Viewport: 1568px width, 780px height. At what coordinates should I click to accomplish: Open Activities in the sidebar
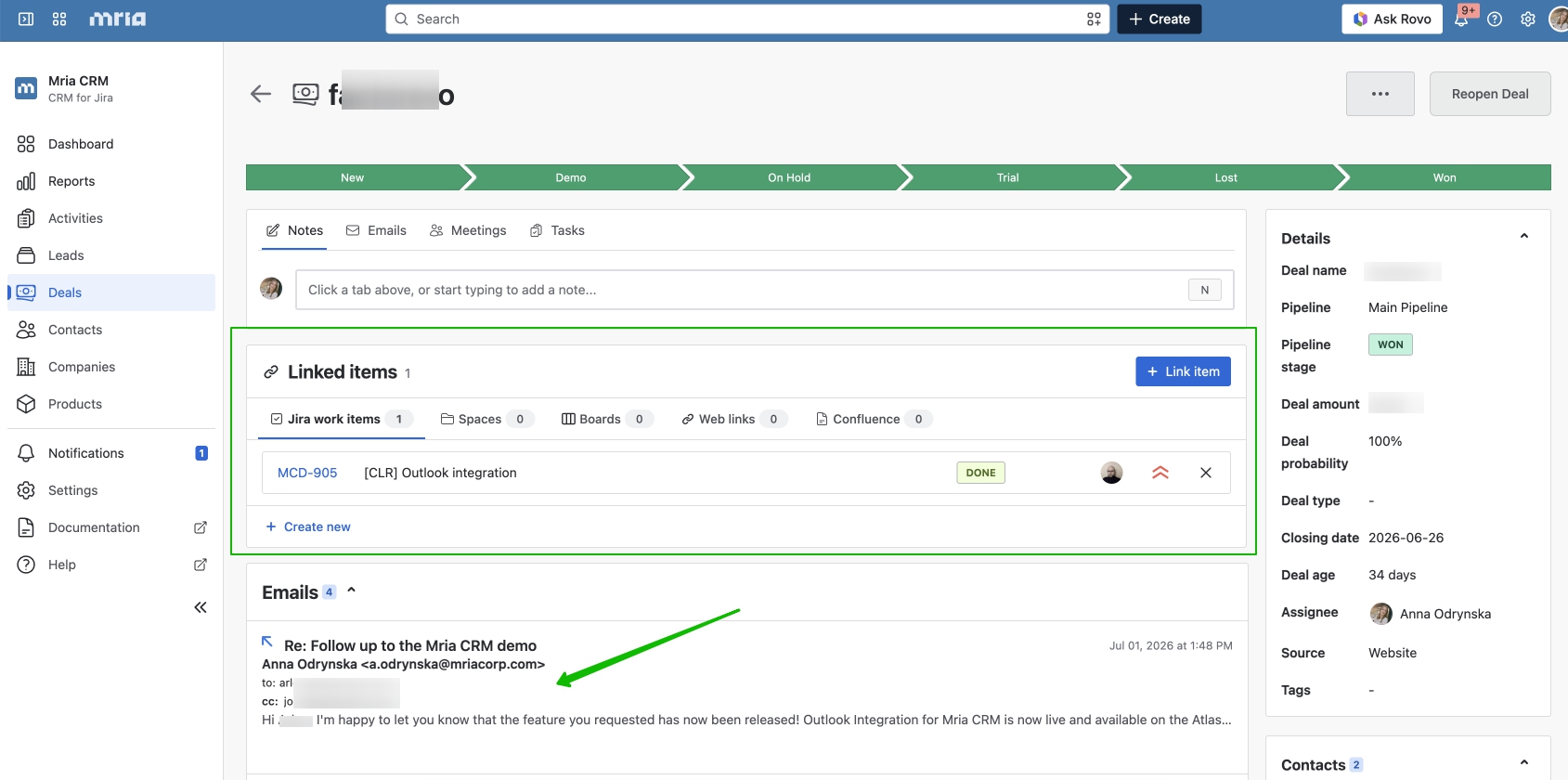pyautogui.click(x=111, y=218)
